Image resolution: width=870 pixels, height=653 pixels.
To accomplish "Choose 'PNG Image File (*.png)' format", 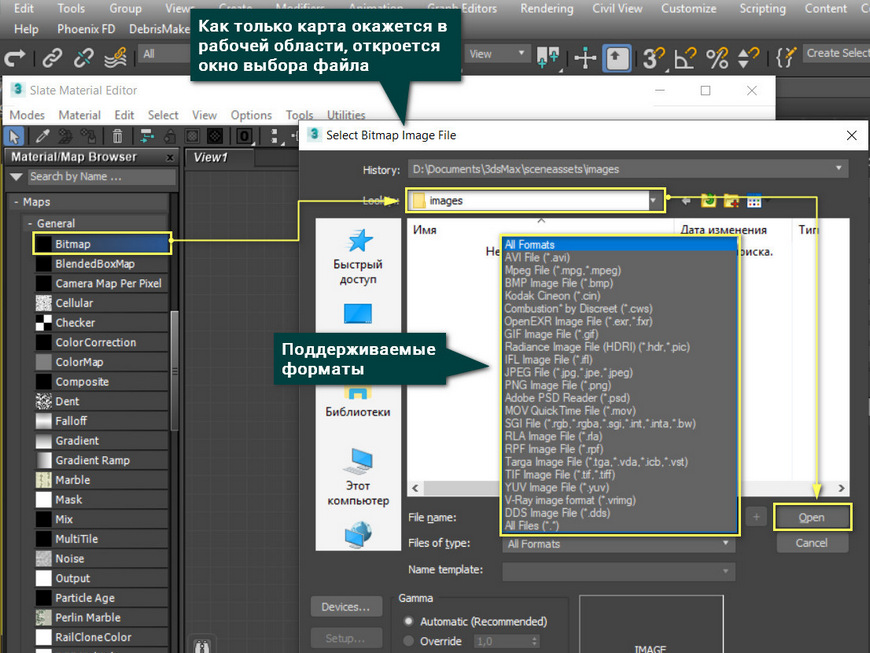I will (558, 385).
